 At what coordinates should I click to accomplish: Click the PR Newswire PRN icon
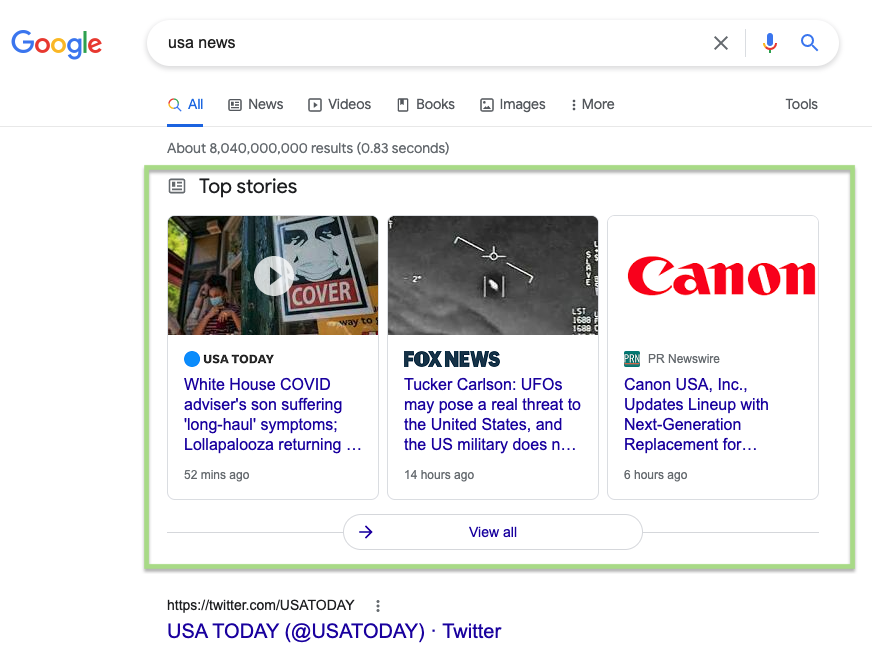[x=632, y=359]
